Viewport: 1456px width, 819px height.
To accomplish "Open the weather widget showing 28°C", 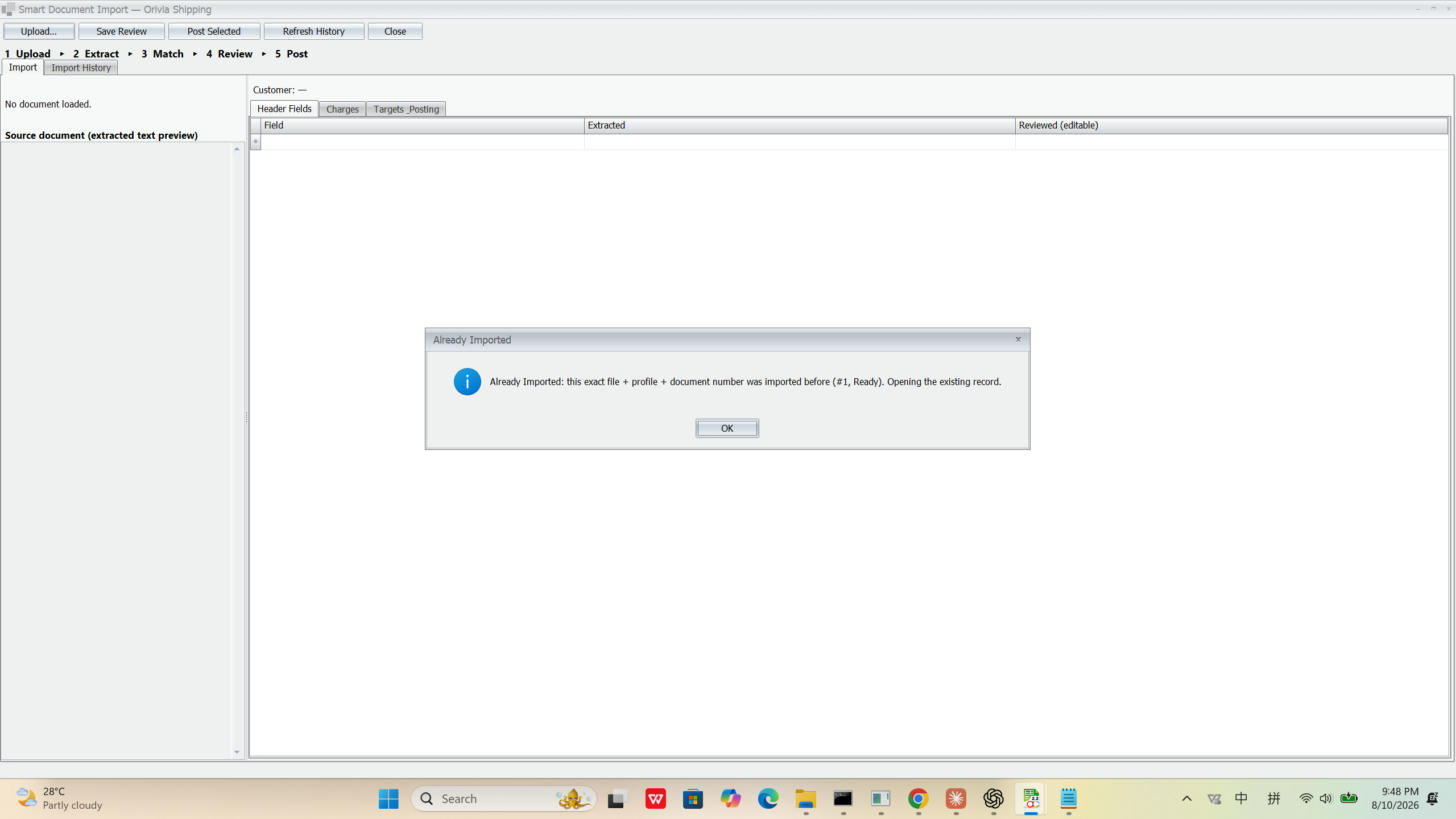I will point(60,798).
